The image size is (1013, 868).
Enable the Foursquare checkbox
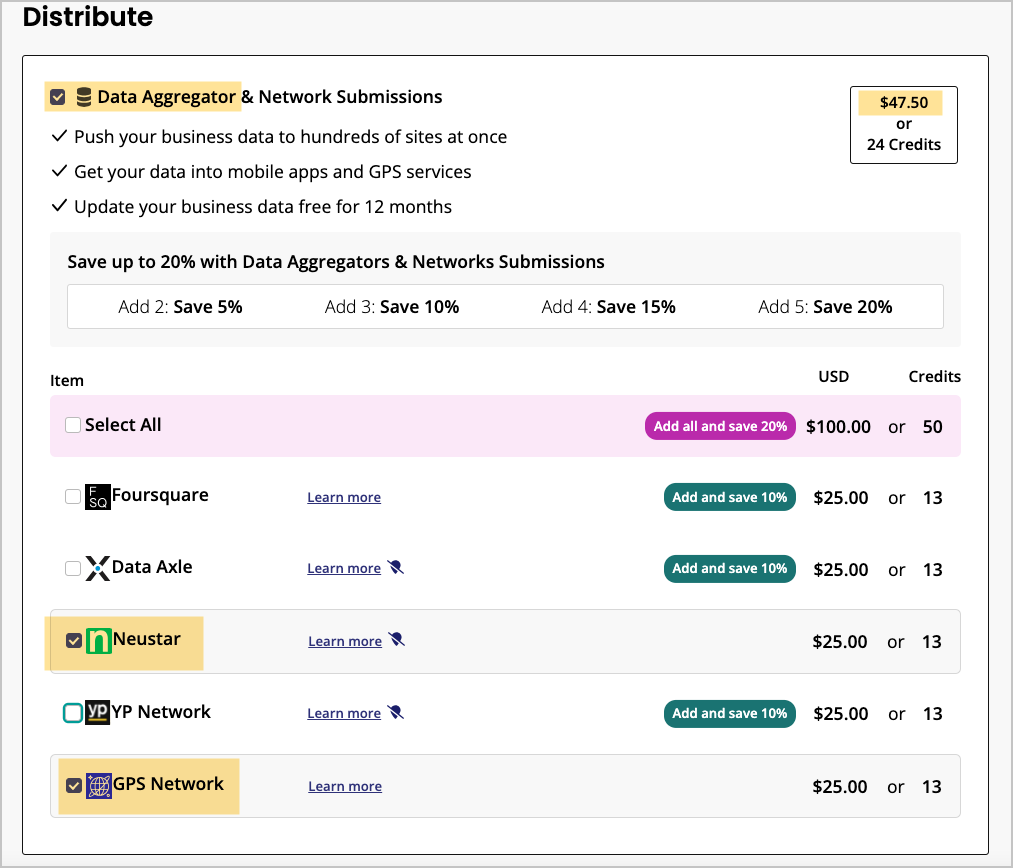73,497
